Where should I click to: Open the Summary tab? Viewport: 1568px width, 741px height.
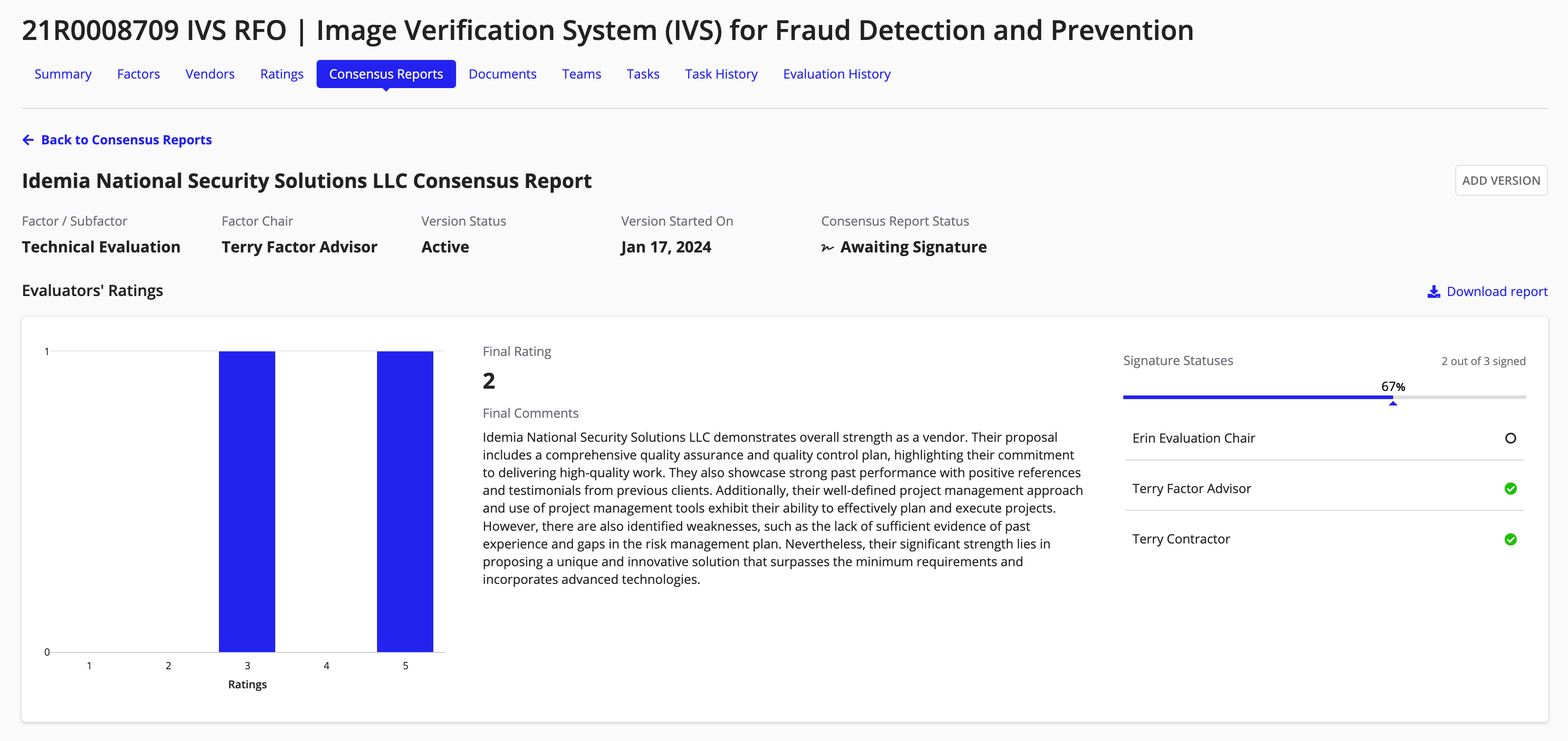(63, 74)
